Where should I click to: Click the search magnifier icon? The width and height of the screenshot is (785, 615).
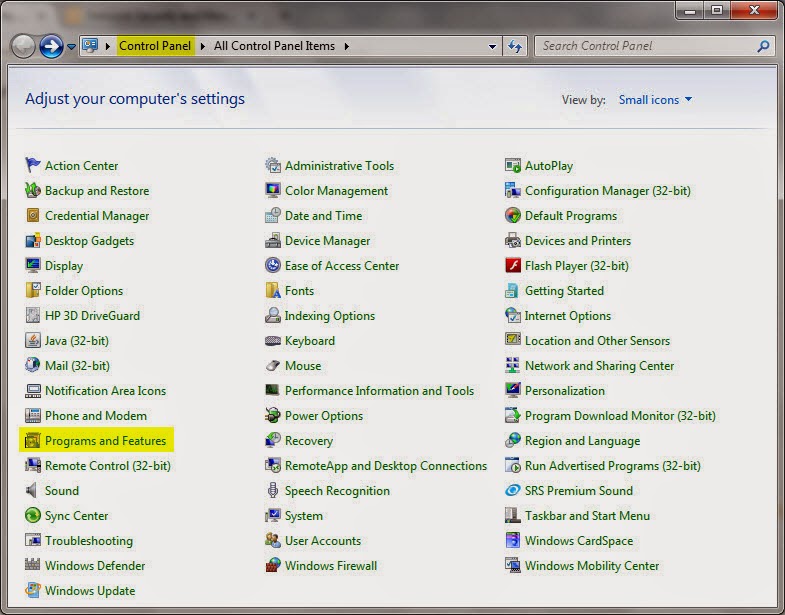click(763, 46)
